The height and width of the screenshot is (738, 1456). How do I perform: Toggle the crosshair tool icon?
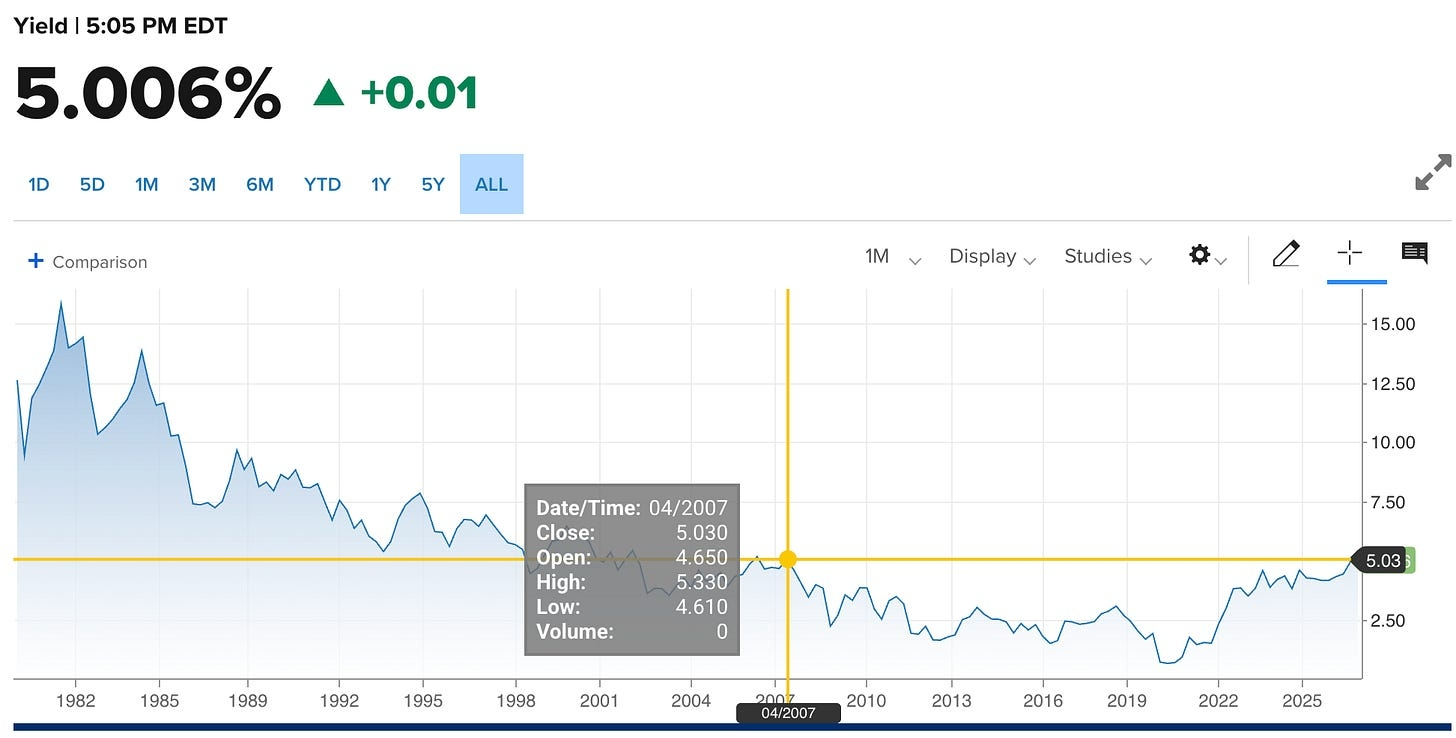tap(1350, 254)
